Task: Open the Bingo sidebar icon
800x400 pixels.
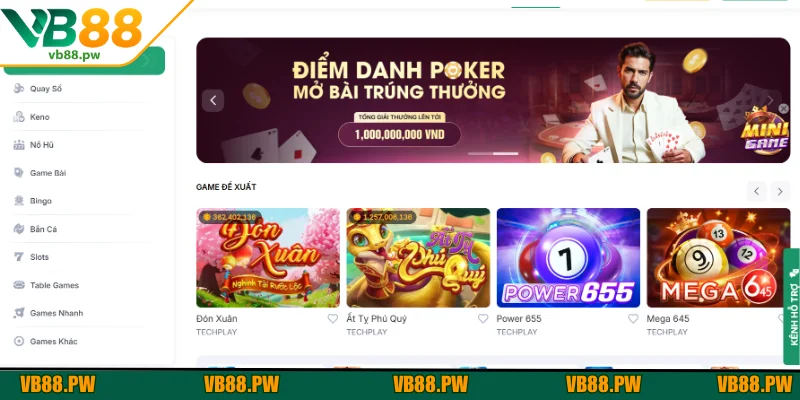Action: [19, 201]
